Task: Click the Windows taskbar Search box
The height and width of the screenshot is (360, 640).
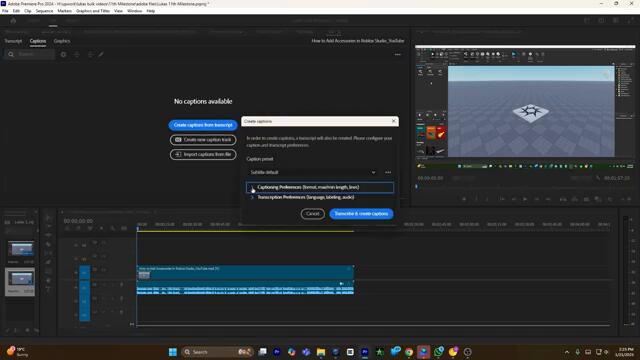Action: click(x=216, y=352)
